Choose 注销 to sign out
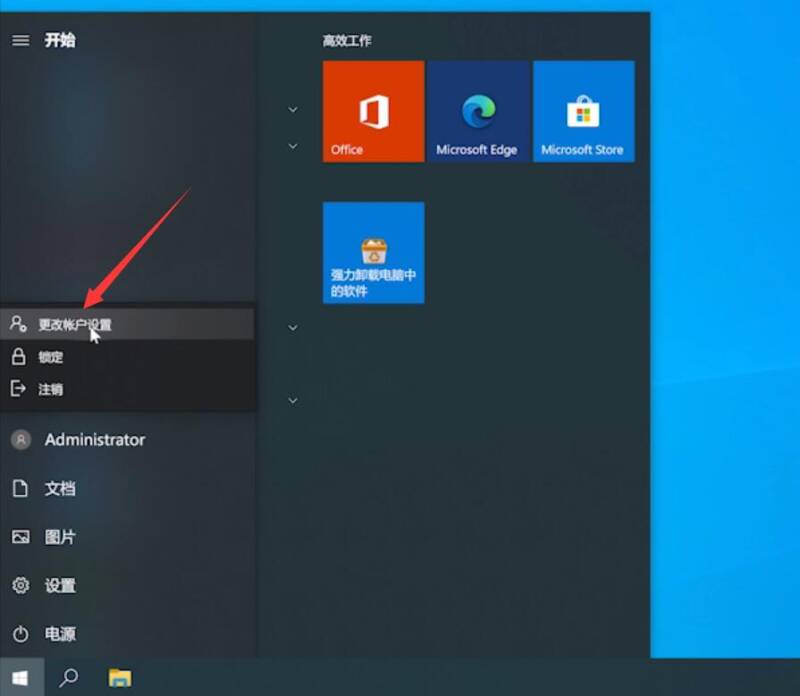Image resolution: width=800 pixels, height=696 pixels. coord(128,389)
